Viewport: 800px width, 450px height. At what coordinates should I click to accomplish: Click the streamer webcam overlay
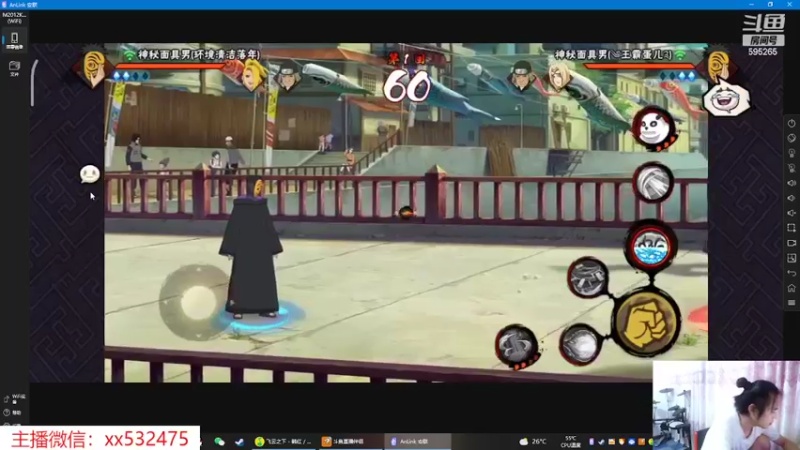pos(726,406)
